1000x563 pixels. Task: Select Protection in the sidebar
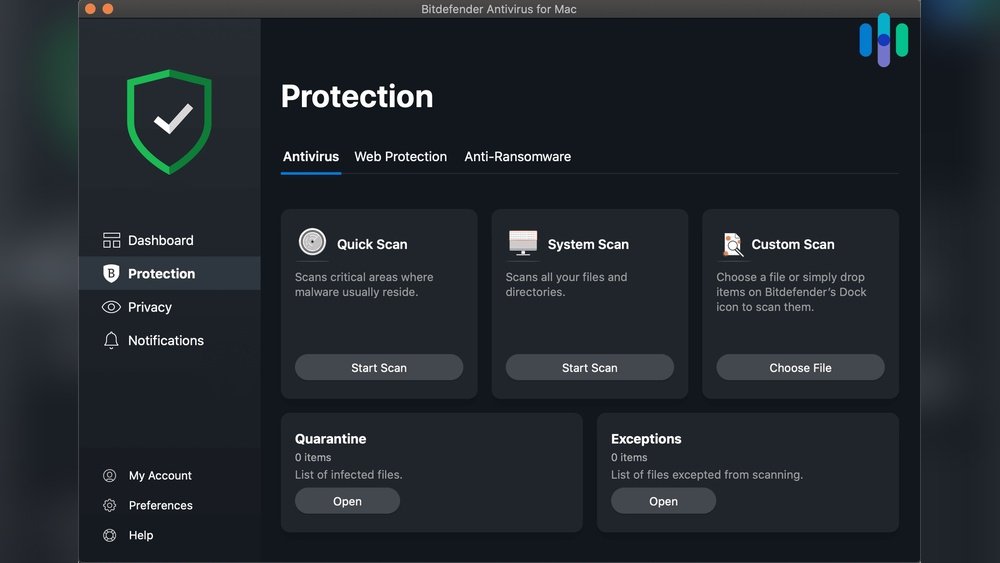(169, 274)
